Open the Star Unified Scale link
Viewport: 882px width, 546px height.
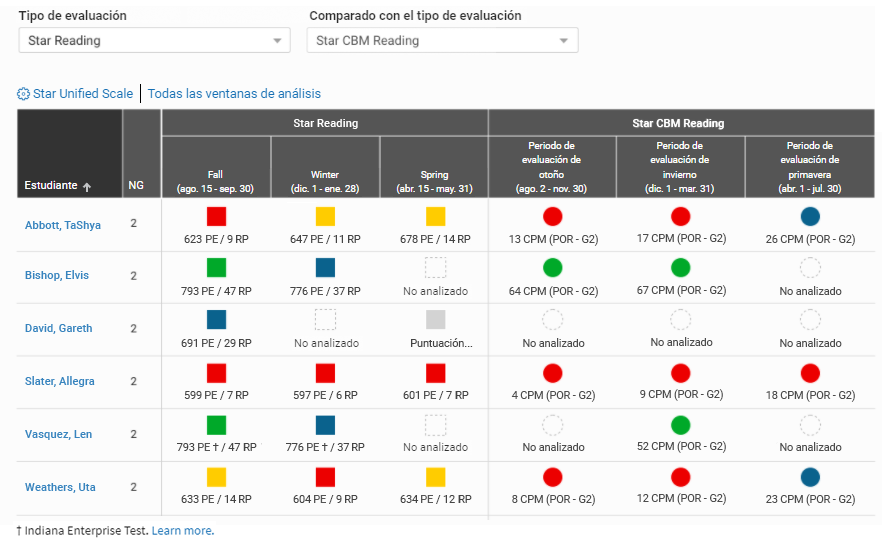[83, 93]
